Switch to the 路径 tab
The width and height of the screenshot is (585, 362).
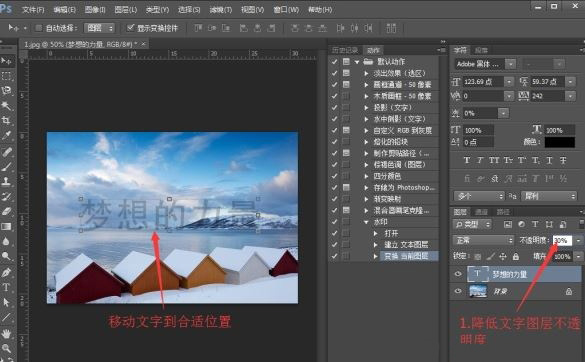(503, 212)
